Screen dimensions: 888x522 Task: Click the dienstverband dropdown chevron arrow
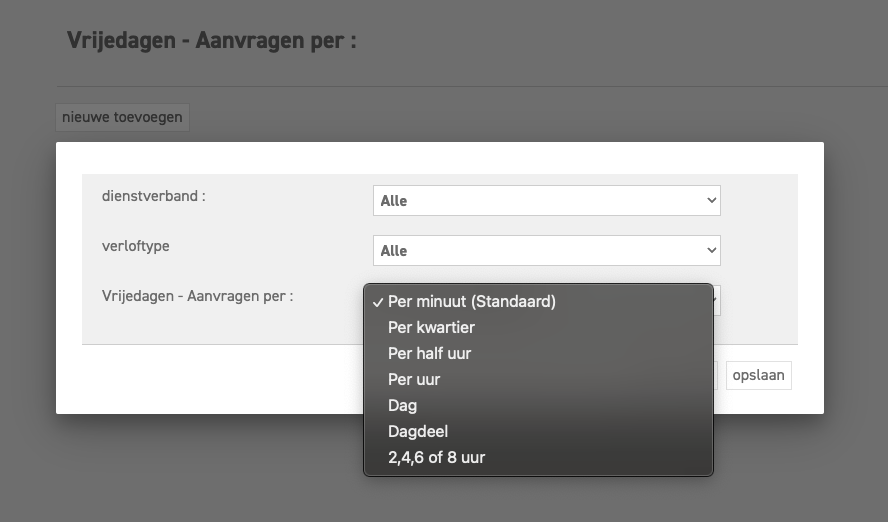click(x=712, y=200)
